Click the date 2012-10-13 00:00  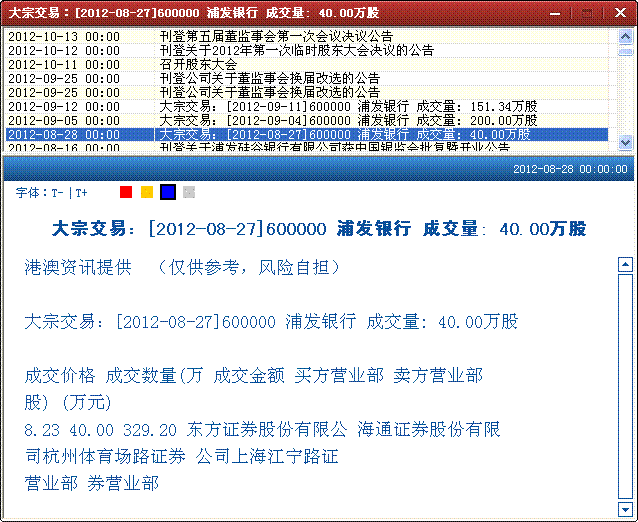coord(64,37)
